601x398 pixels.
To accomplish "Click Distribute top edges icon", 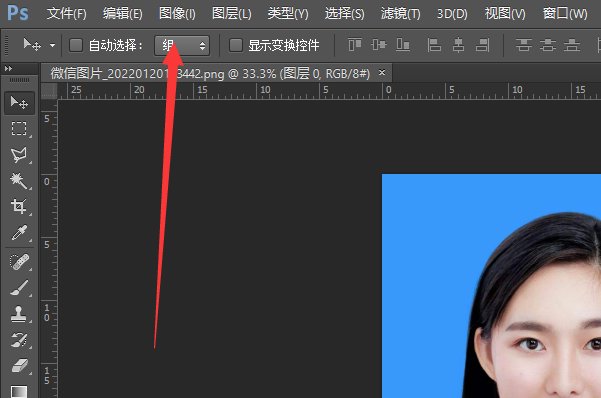I will (524, 45).
